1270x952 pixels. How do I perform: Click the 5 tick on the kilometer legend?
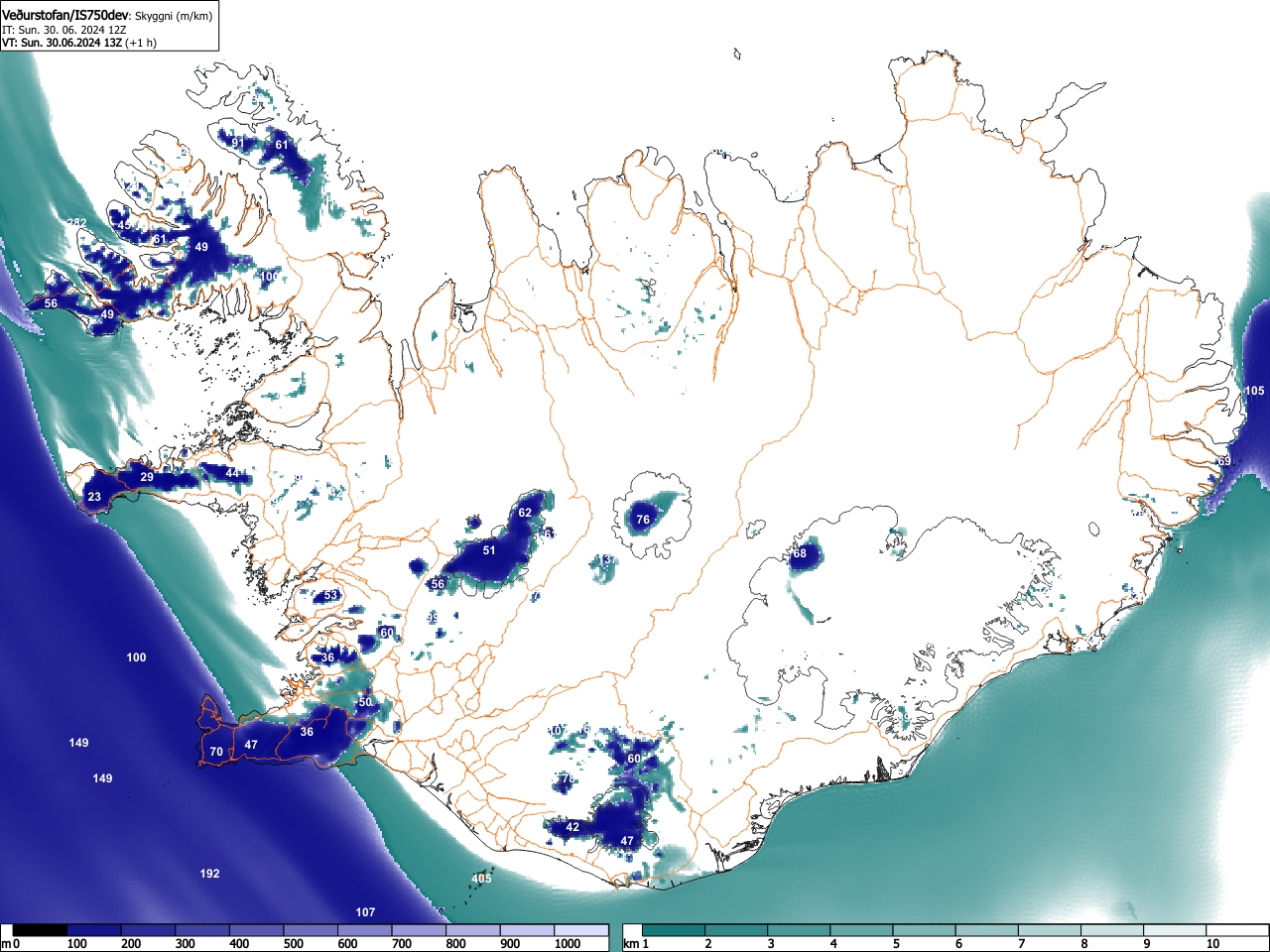point(896,944)
